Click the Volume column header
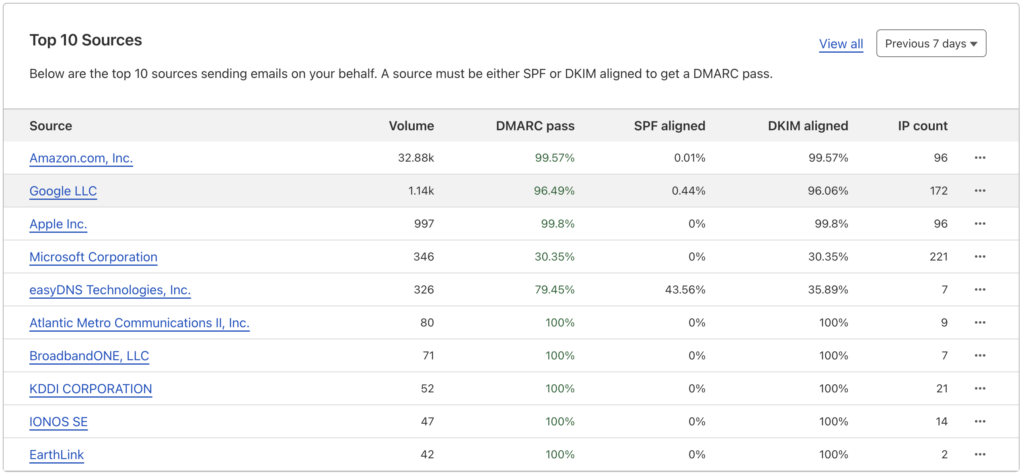Image resolution: width=1024 pixels, height=476 pixels. point(411,126)
